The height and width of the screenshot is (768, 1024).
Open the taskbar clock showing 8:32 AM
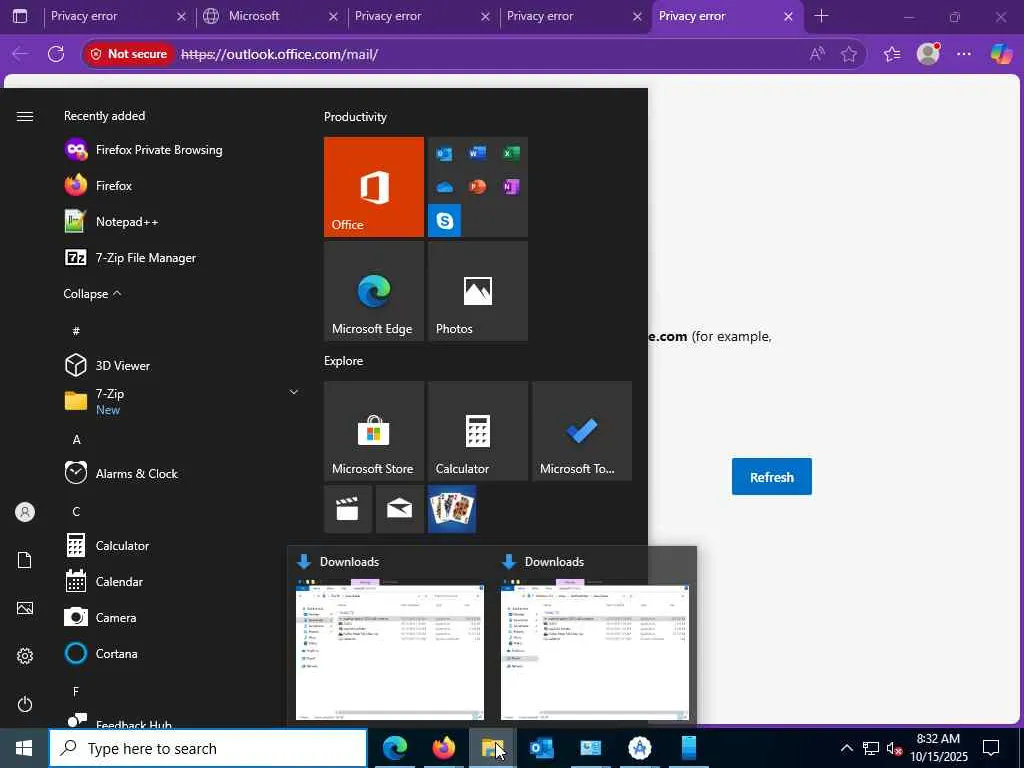coord(939,748)
